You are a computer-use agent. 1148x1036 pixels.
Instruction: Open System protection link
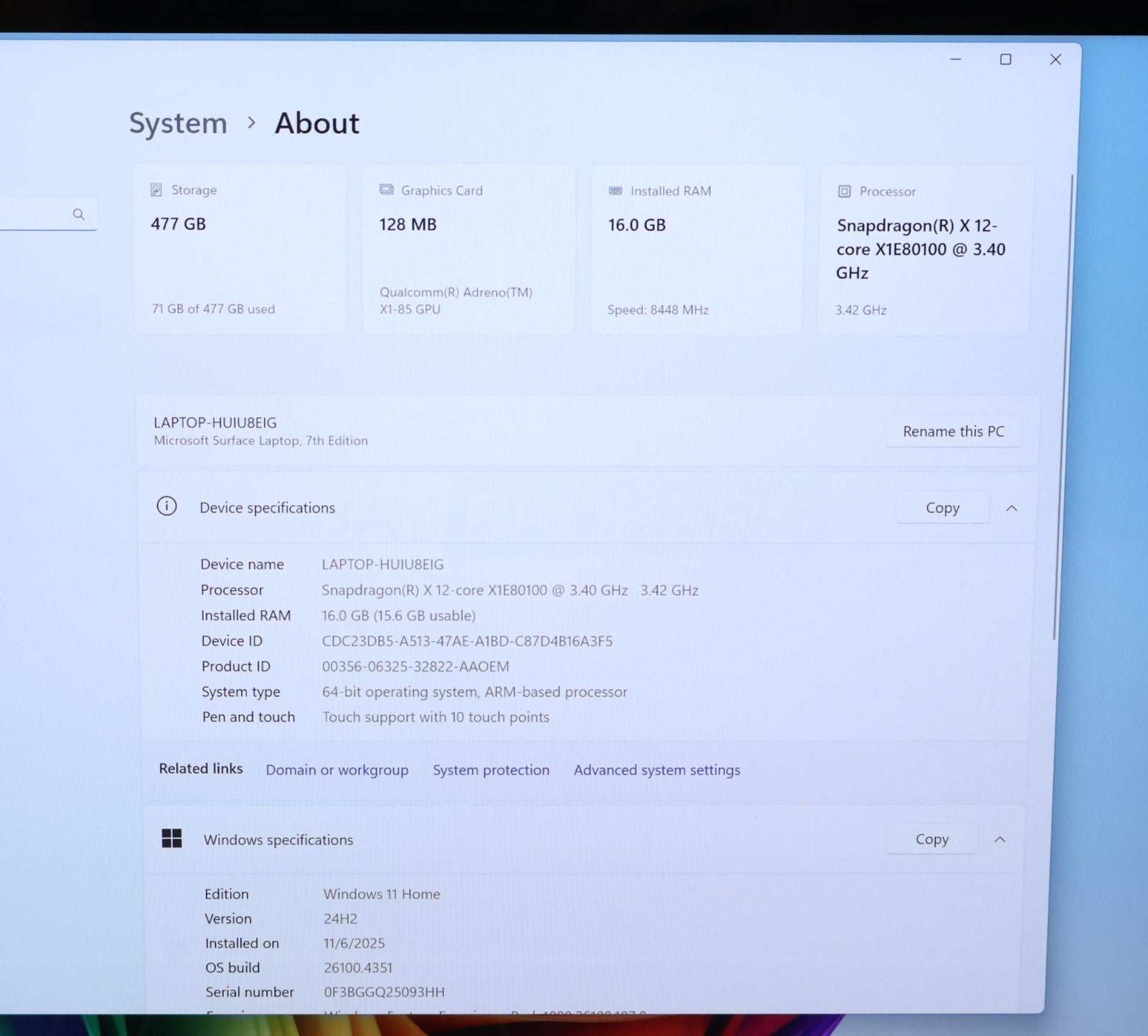coord(491,770)
